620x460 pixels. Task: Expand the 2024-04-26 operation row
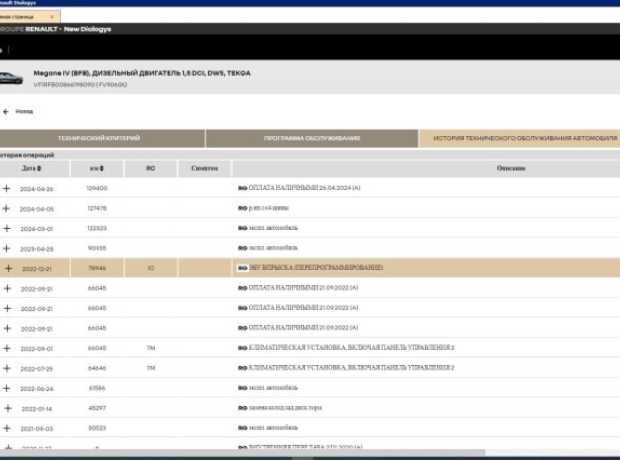point(8,188)
